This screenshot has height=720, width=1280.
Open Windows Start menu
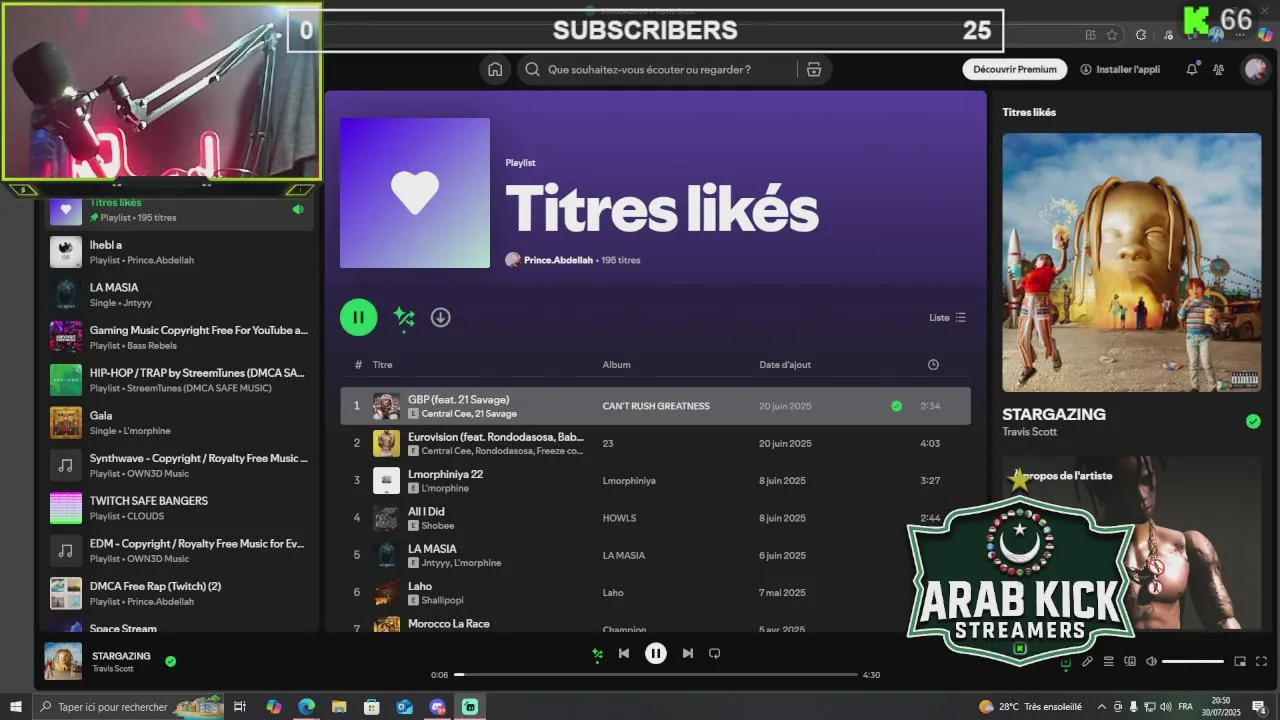16,707
